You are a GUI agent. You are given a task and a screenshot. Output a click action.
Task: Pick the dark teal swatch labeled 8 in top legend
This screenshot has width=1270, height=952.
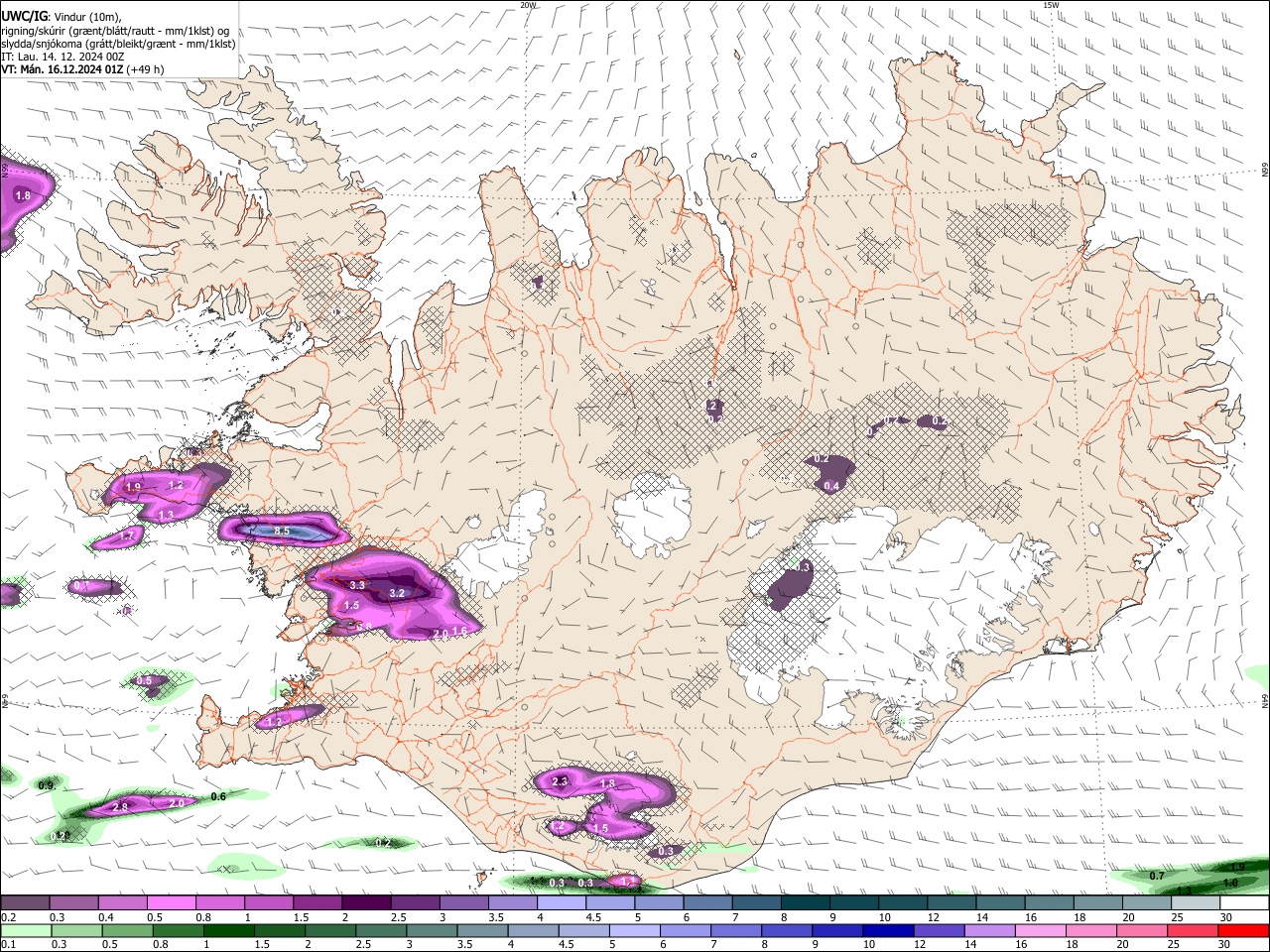pos(805,902)
